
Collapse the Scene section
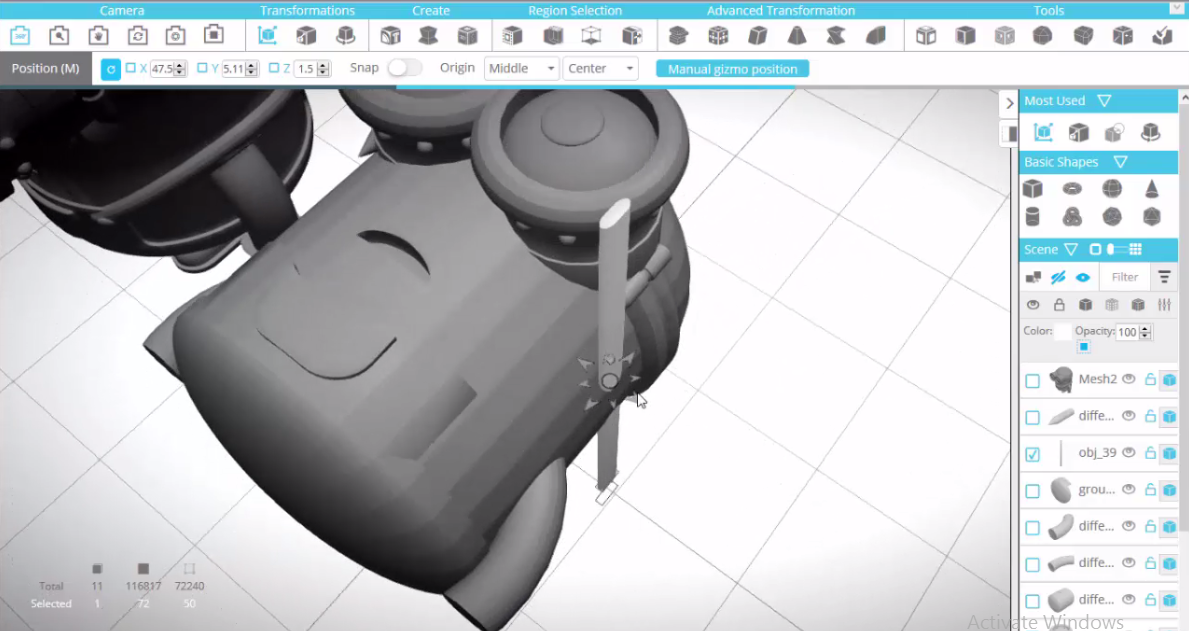coord(1071,250)
